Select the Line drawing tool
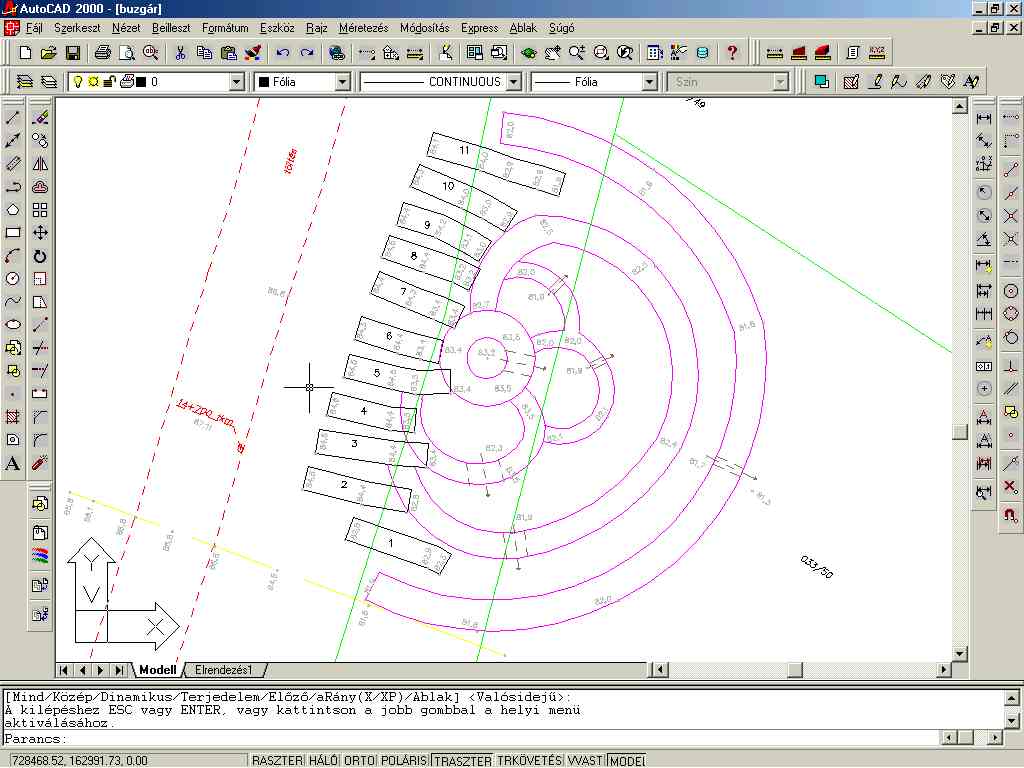Screen dimensions: 1024x768 tap(13, 118)
